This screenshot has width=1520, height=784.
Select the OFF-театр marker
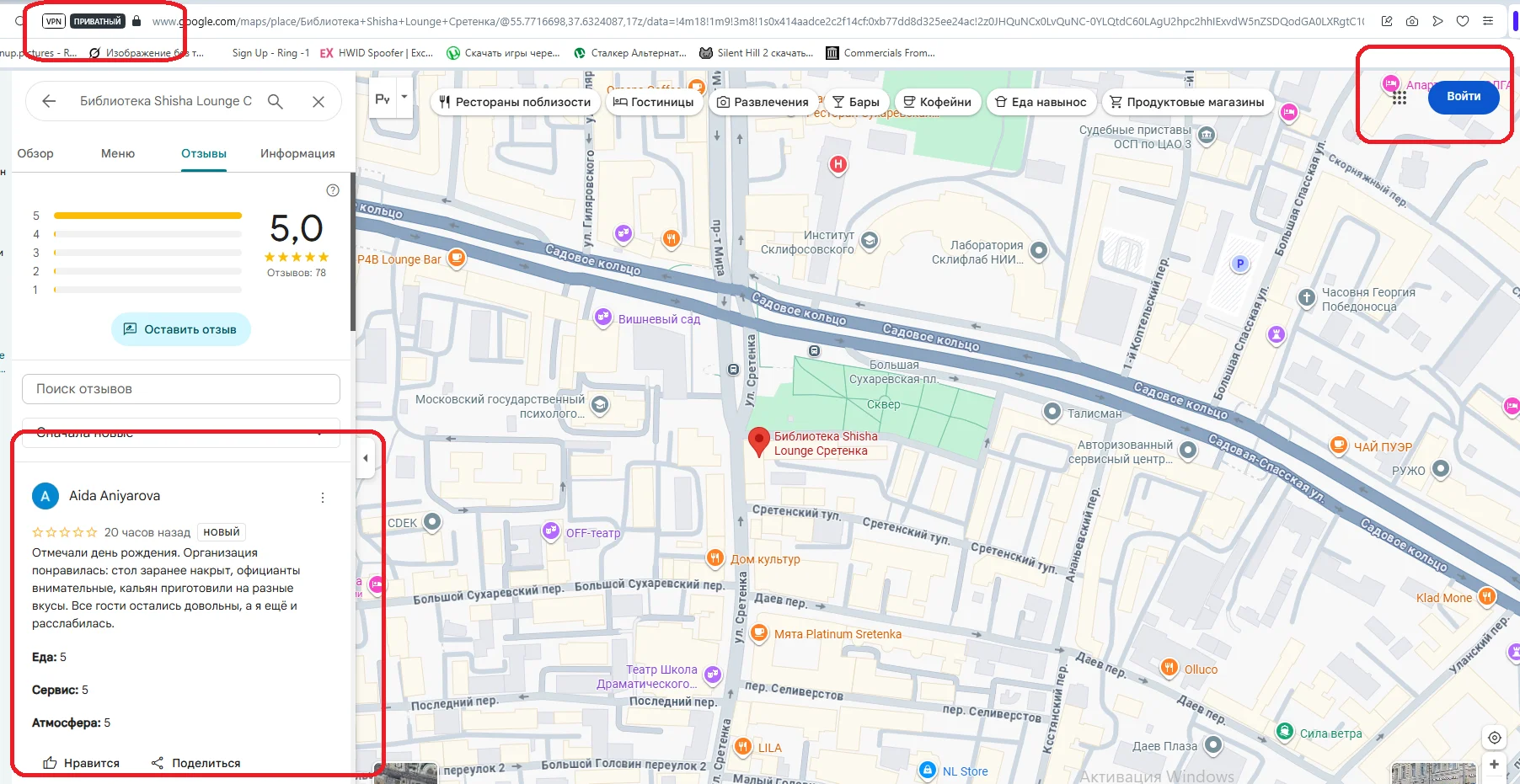point(551,531)
